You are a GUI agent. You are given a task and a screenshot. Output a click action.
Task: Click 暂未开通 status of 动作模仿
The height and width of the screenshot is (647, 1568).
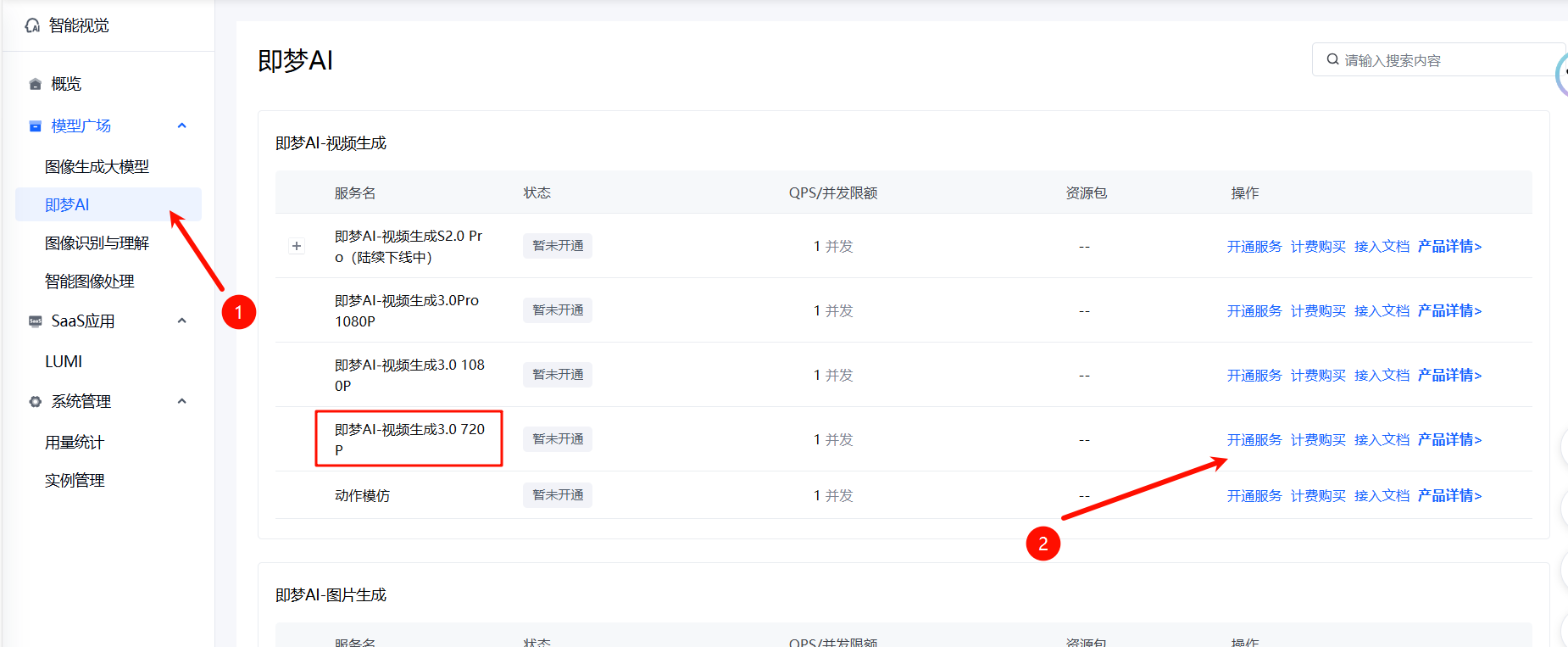(x=558, y=495)
